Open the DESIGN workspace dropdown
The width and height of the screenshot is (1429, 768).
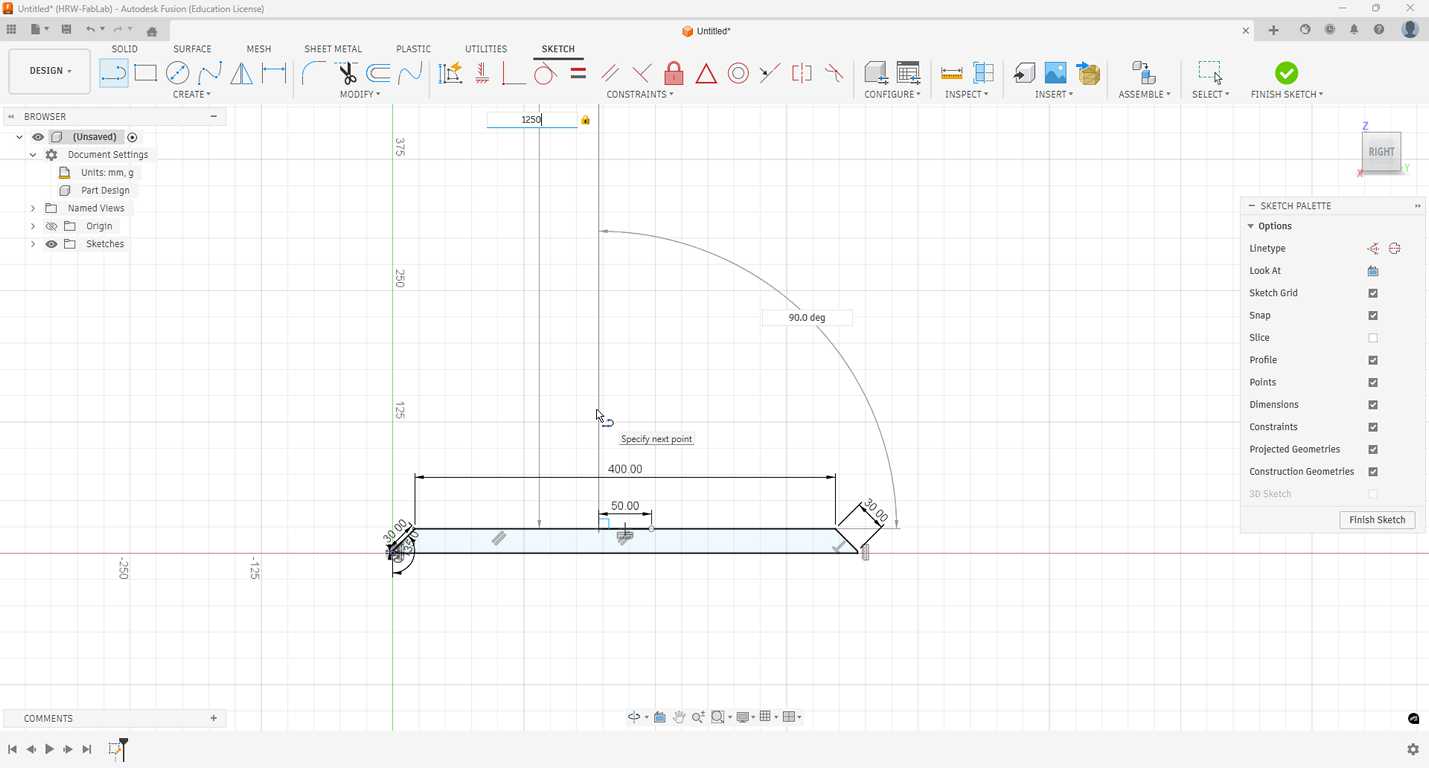(x=50, y=71)
